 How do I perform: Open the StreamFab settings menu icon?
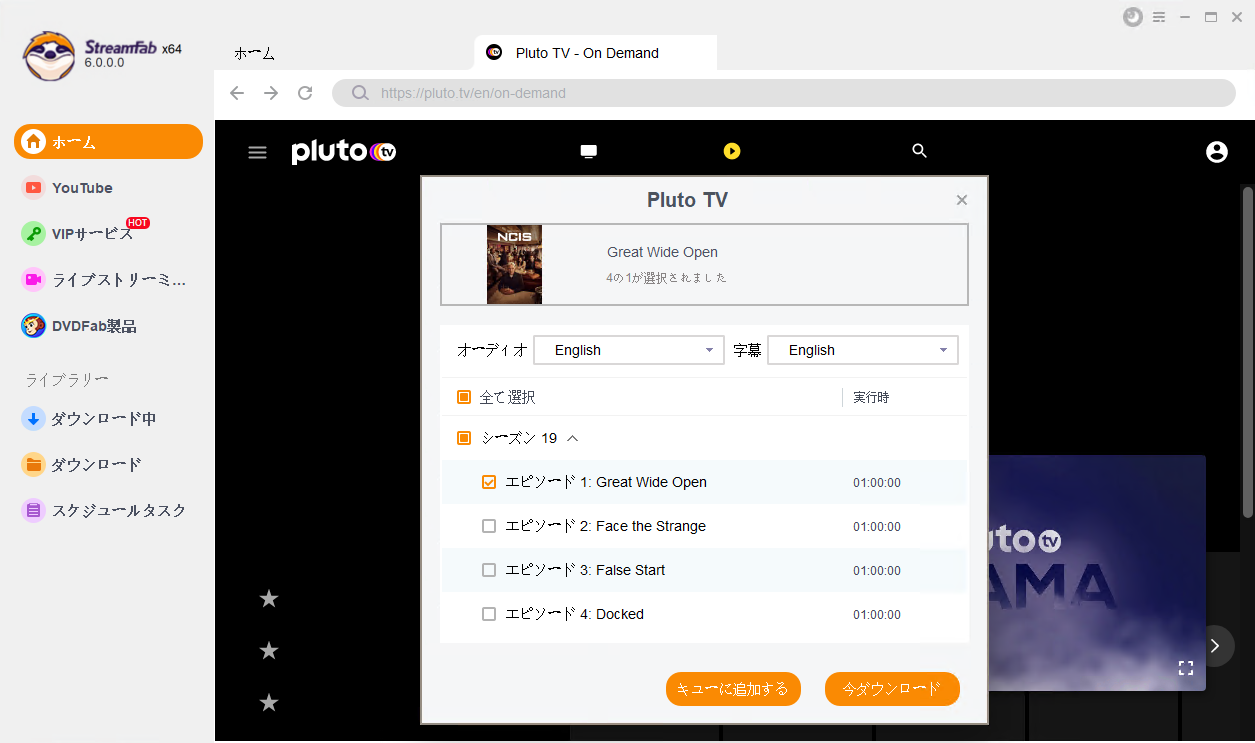[1159, 17]
